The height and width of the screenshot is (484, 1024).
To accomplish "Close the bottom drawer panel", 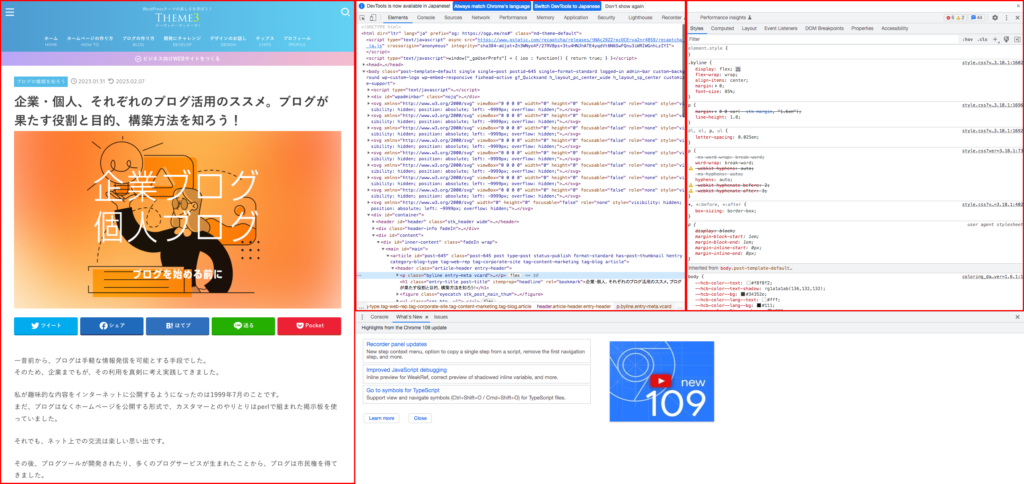I will coord(1017,316).
